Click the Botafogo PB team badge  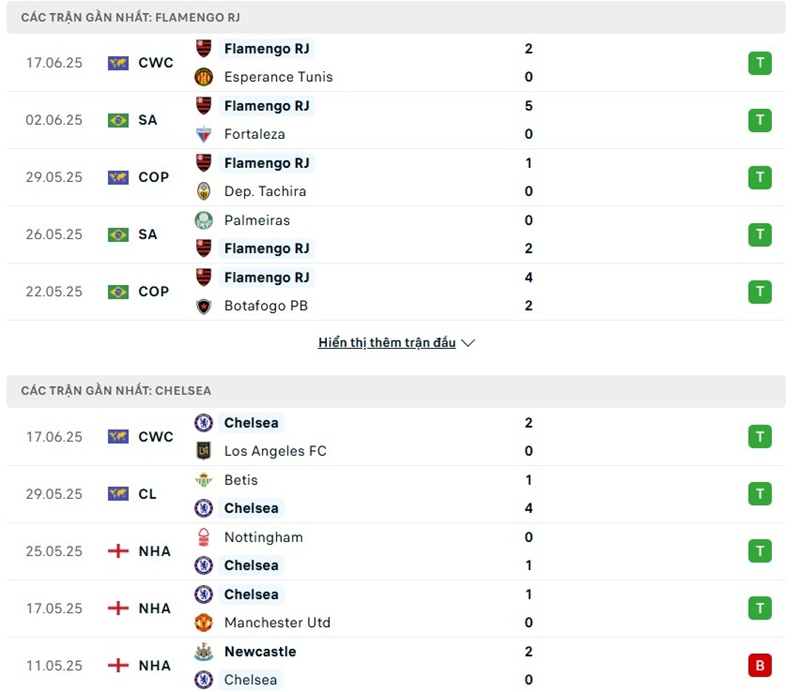pos(204,306)
